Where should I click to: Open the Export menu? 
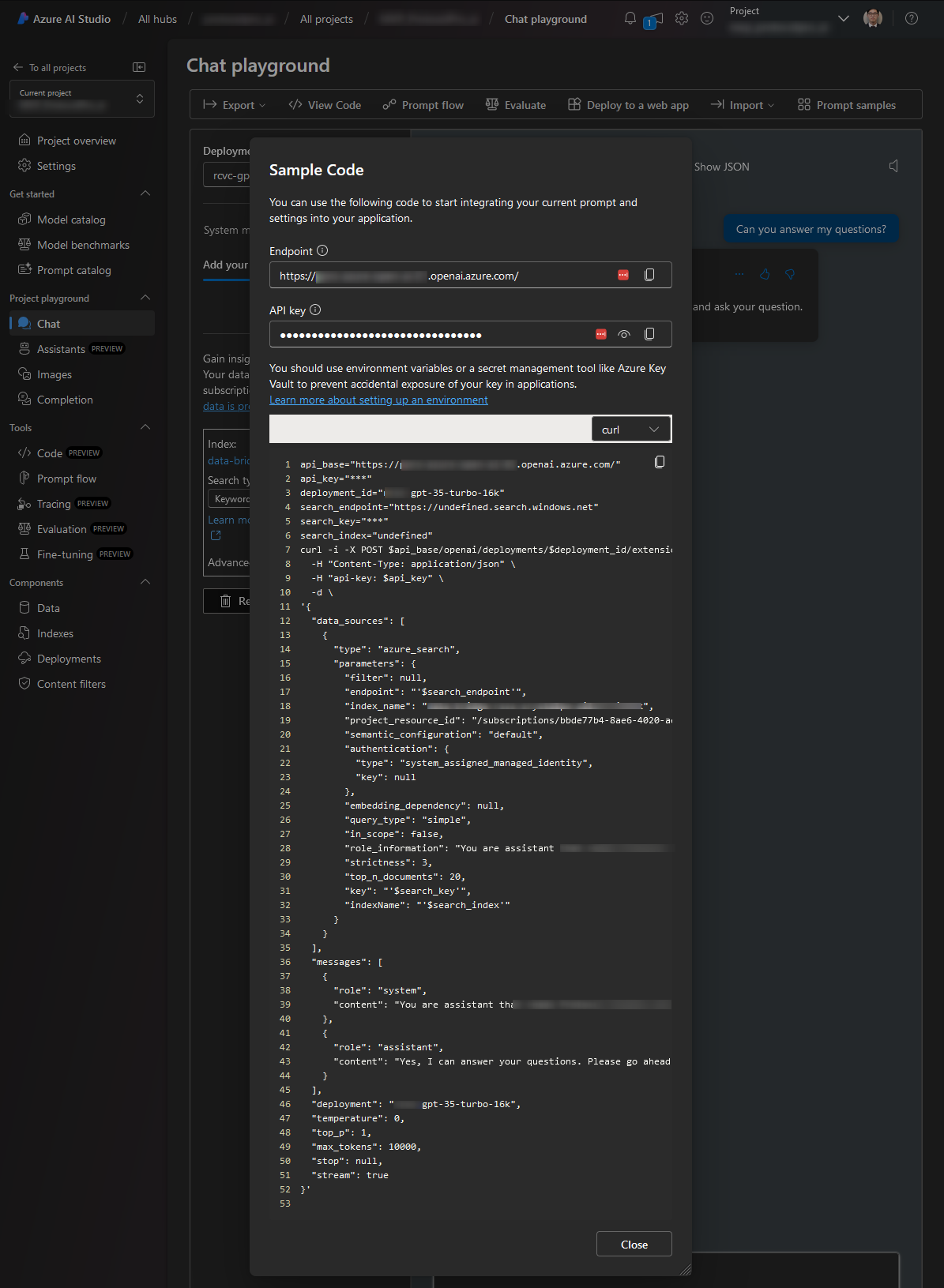click(235, 105)
